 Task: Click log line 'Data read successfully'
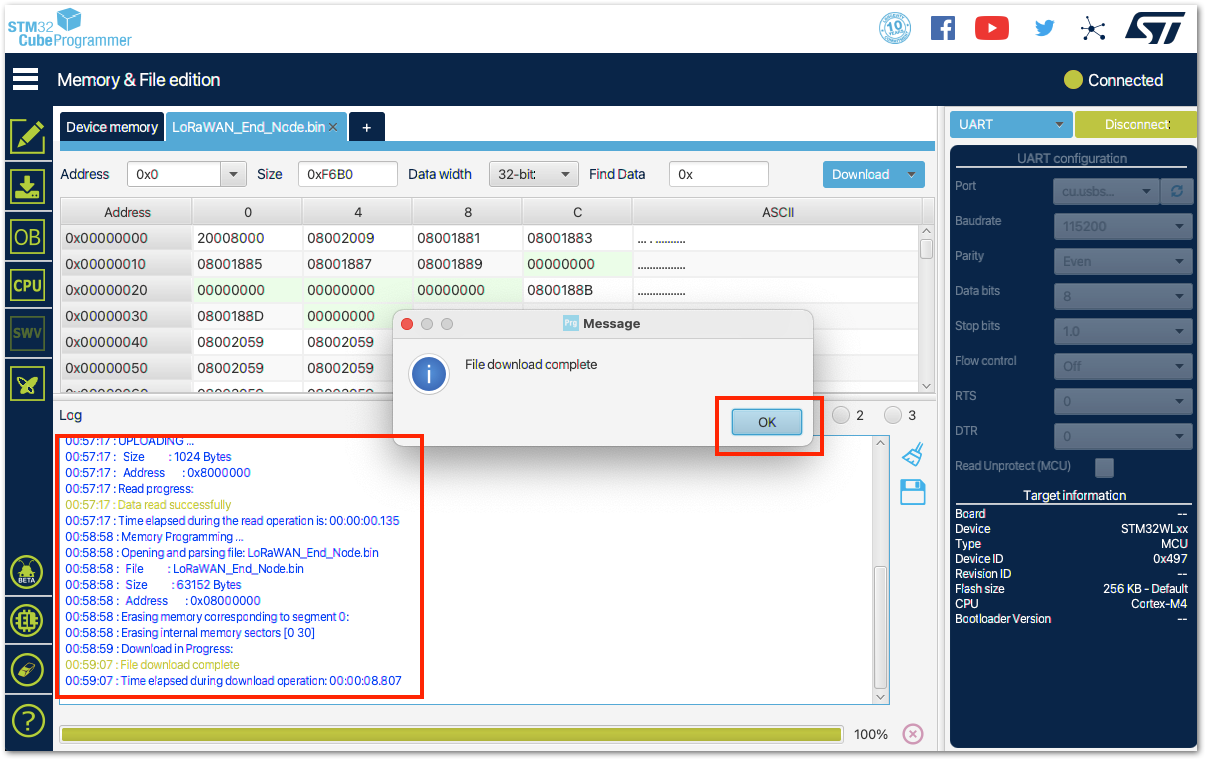point(174,505)
